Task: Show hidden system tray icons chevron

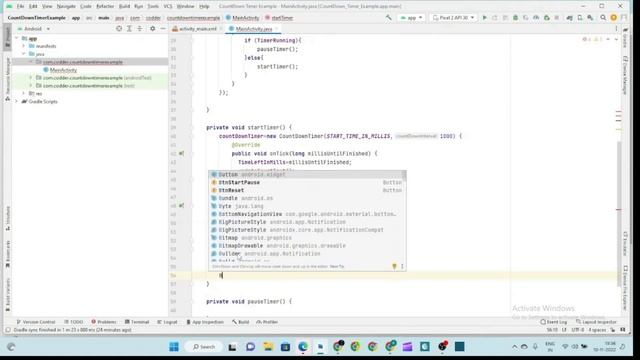Action: coord(514,347)
